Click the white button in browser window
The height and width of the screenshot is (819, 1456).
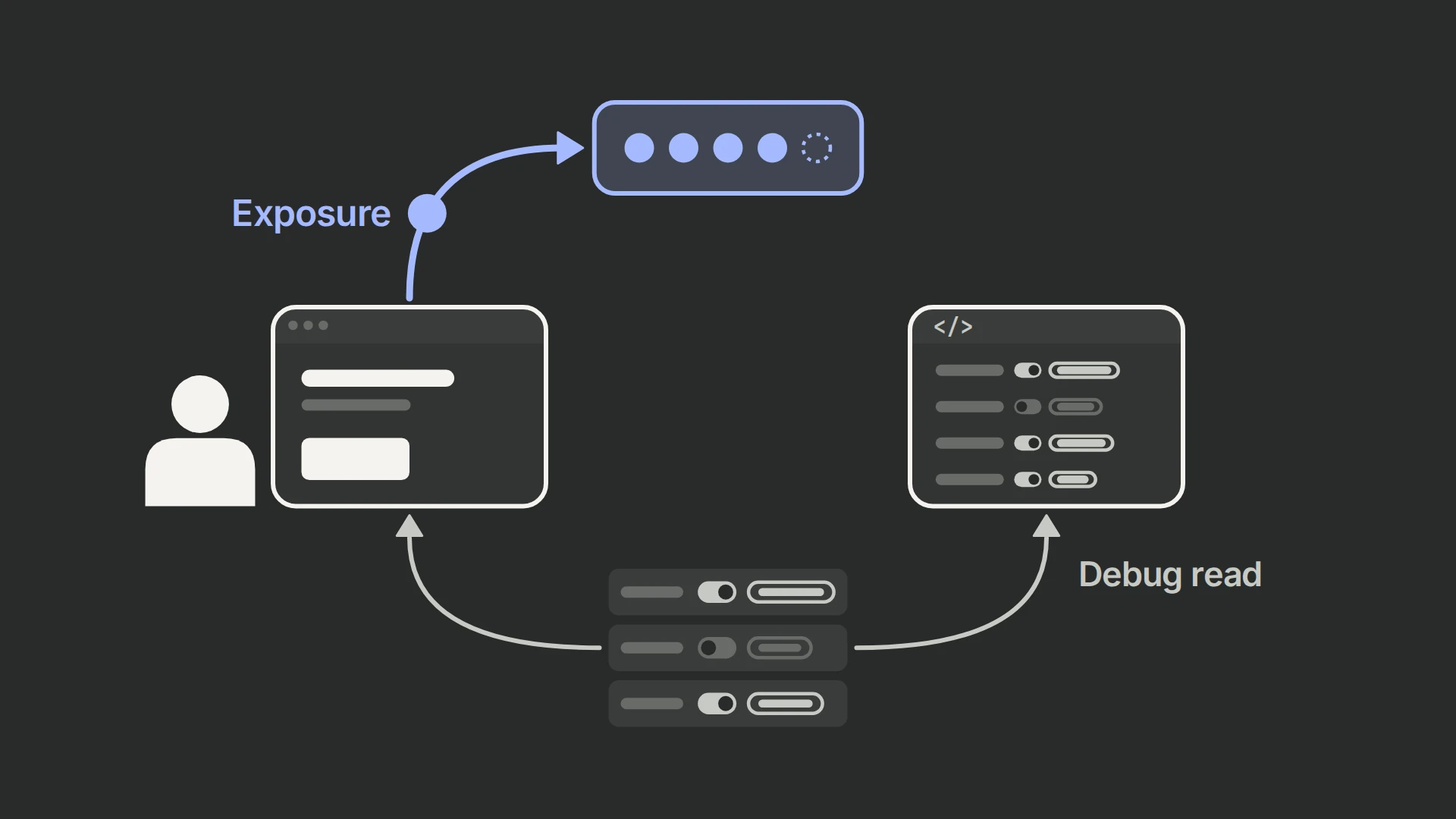pos(355,459)
